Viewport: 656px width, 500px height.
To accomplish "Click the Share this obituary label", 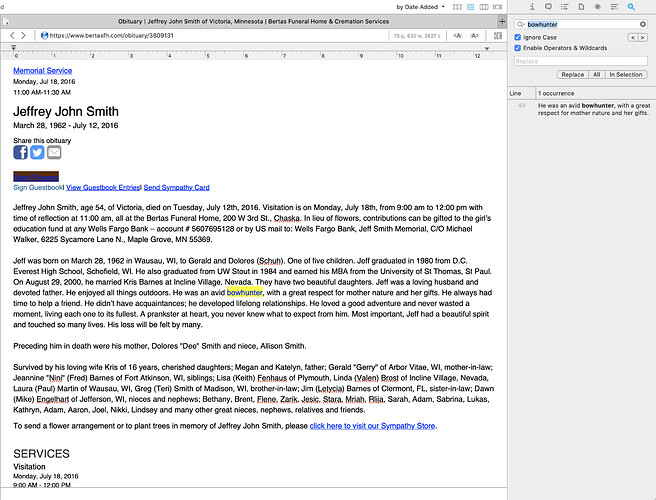I will (x=42, y=141).
